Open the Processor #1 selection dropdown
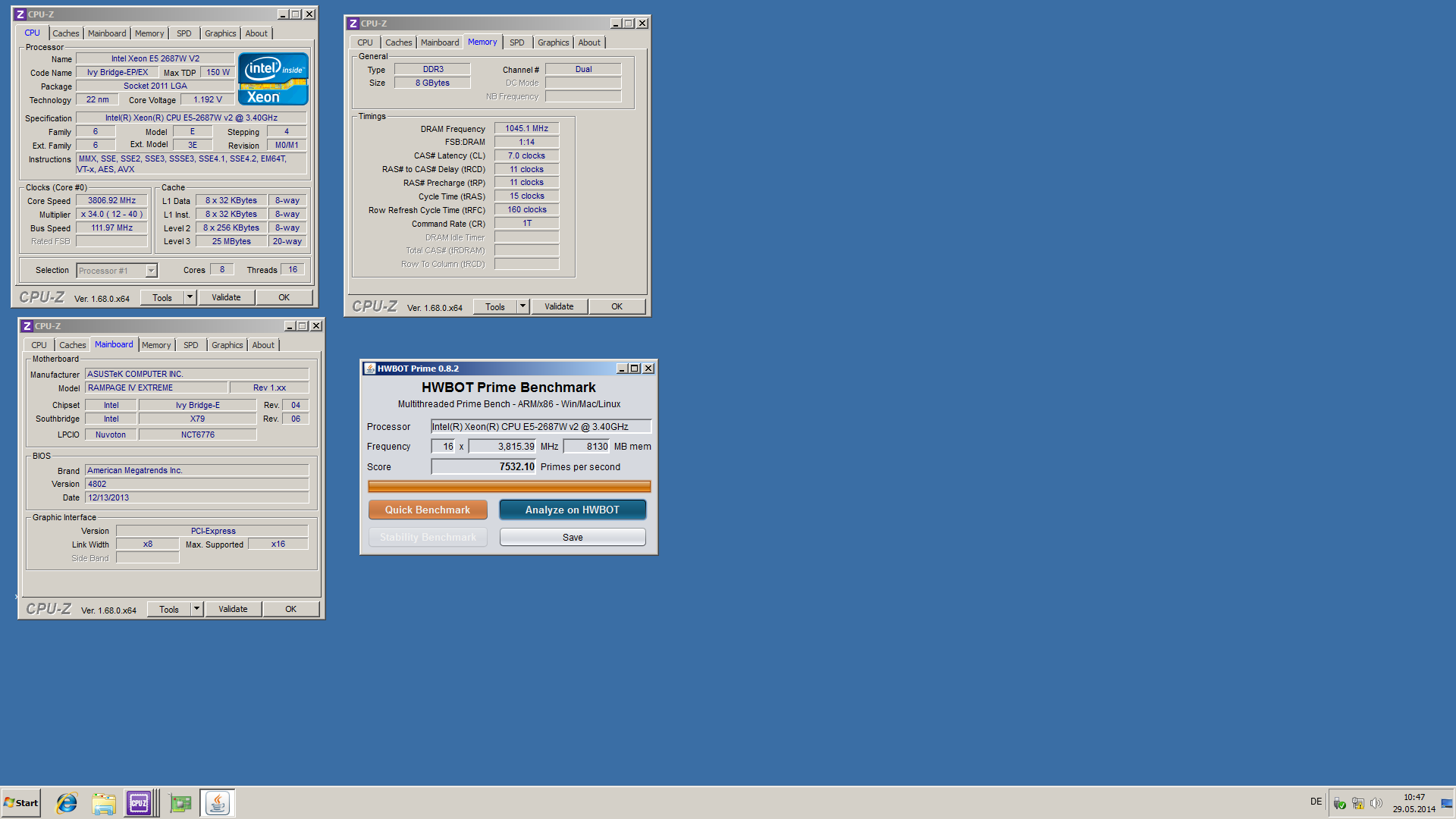The image size is (1456, 819). click(x=117, y=271)
